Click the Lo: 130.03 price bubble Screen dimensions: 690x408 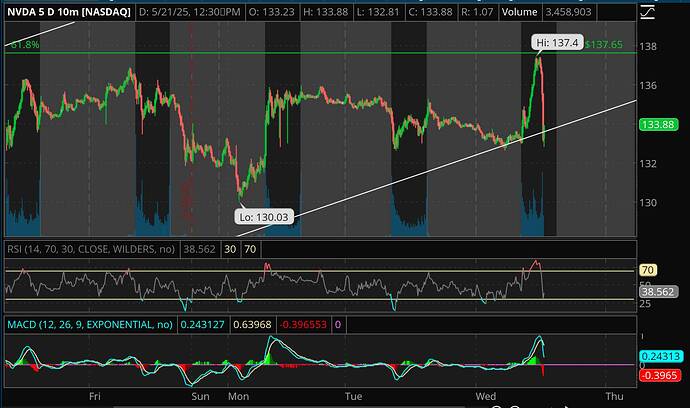(x=264, y=217)
